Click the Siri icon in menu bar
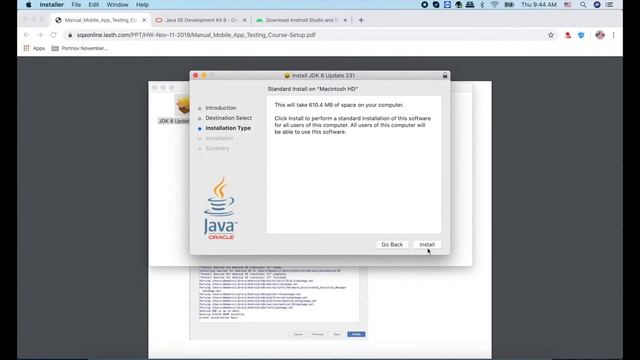This screenshot has height=360, width=640. [x=597, y=4]
